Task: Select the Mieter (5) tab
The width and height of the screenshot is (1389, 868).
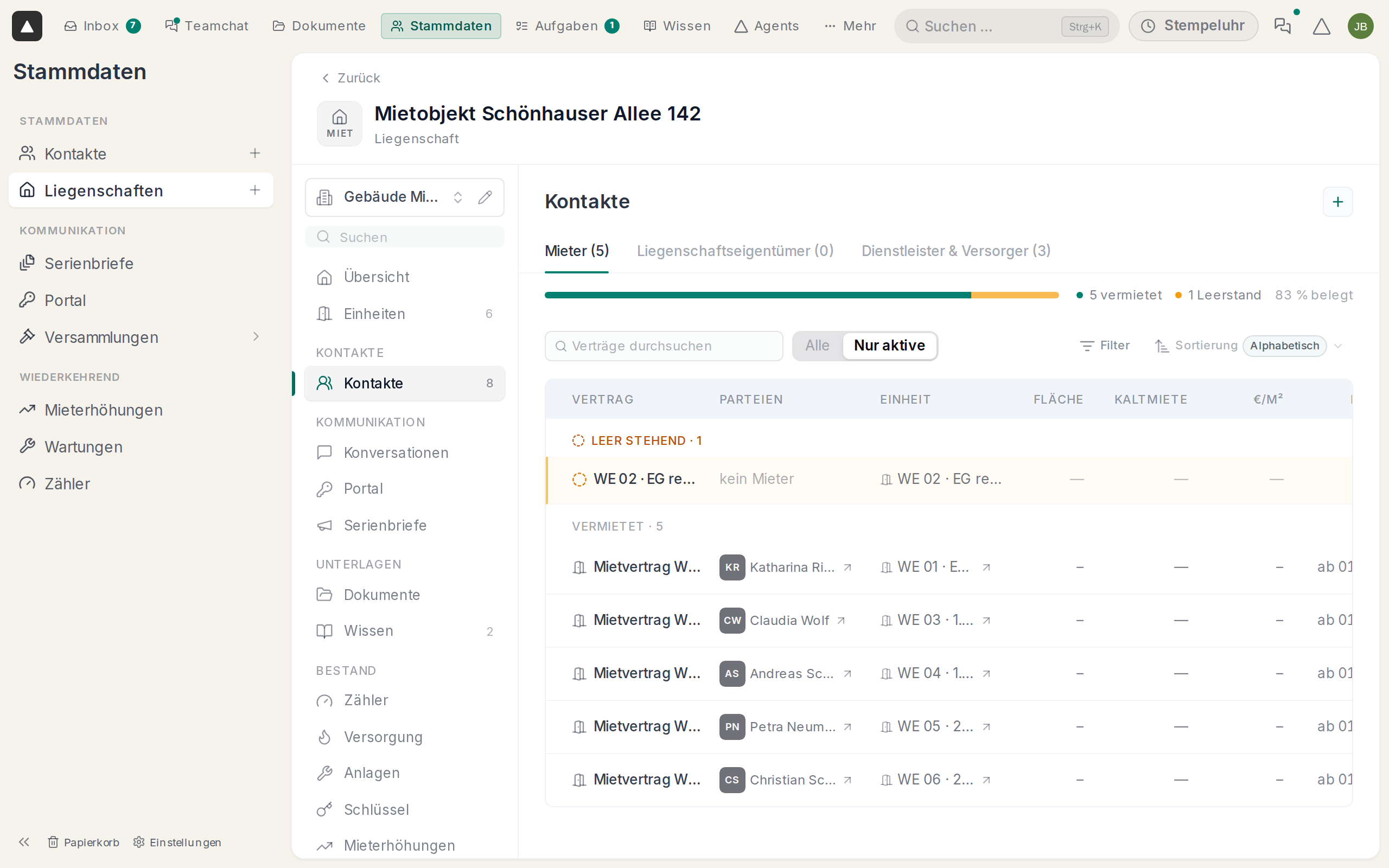Action: pyautogui.click(x=576, y=251)
